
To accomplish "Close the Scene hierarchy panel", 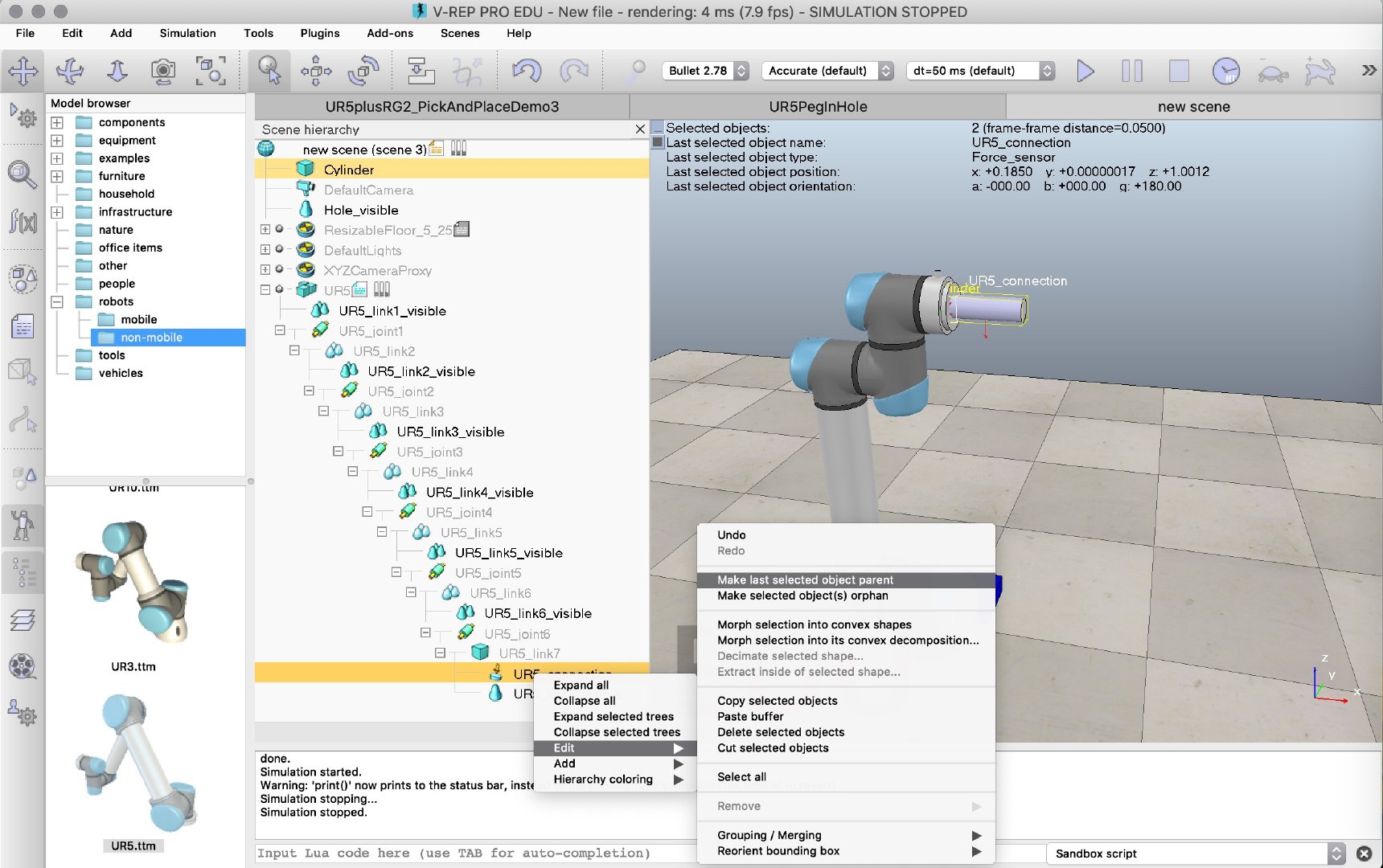I will pos(640,129).
